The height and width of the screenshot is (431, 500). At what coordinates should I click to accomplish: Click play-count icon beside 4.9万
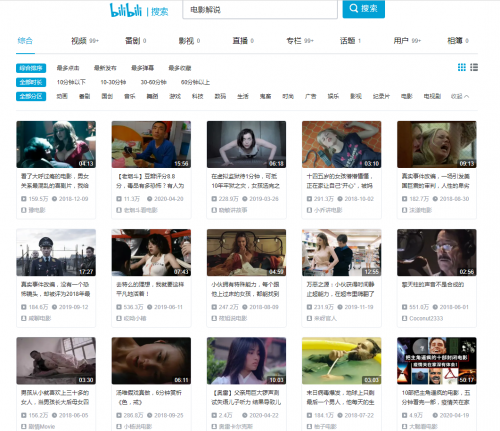pos(404,415)
